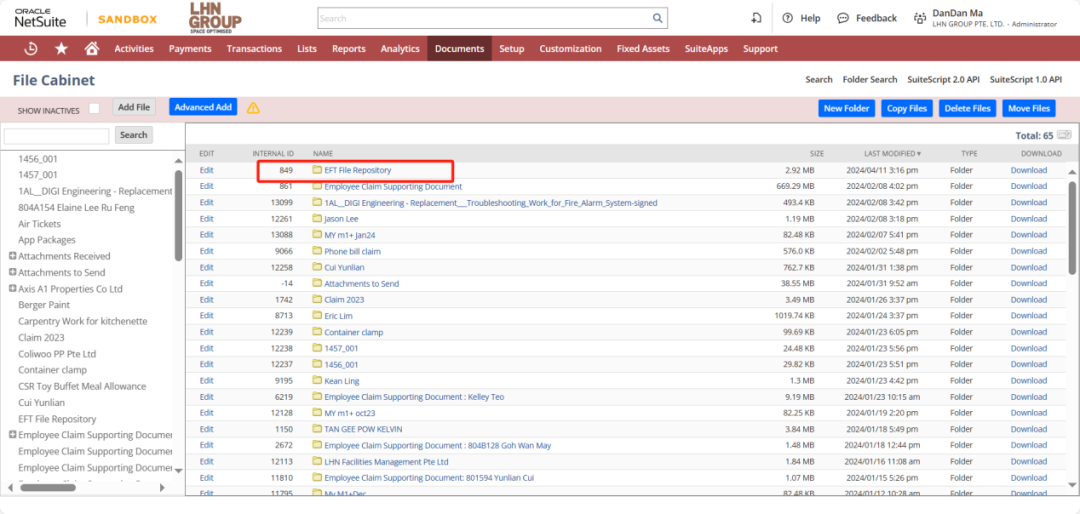The width and height of the screenshot is (1080, 514).
Task: Click the Oracle NetSuite logo
Action: 41,18
